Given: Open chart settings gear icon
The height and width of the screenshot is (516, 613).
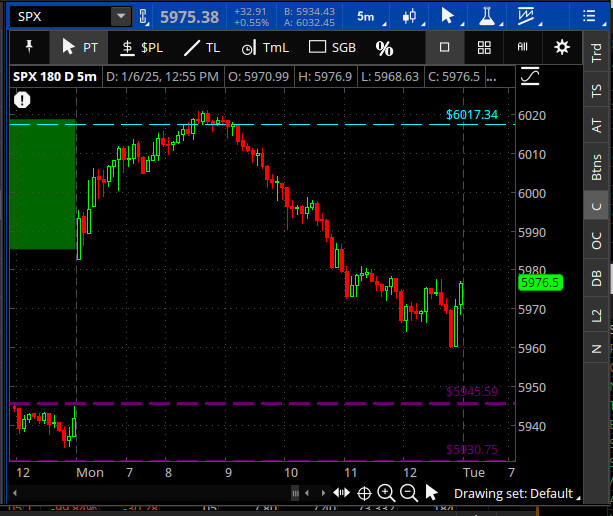Looking at the screenshot, I should [x=562, y=47].
